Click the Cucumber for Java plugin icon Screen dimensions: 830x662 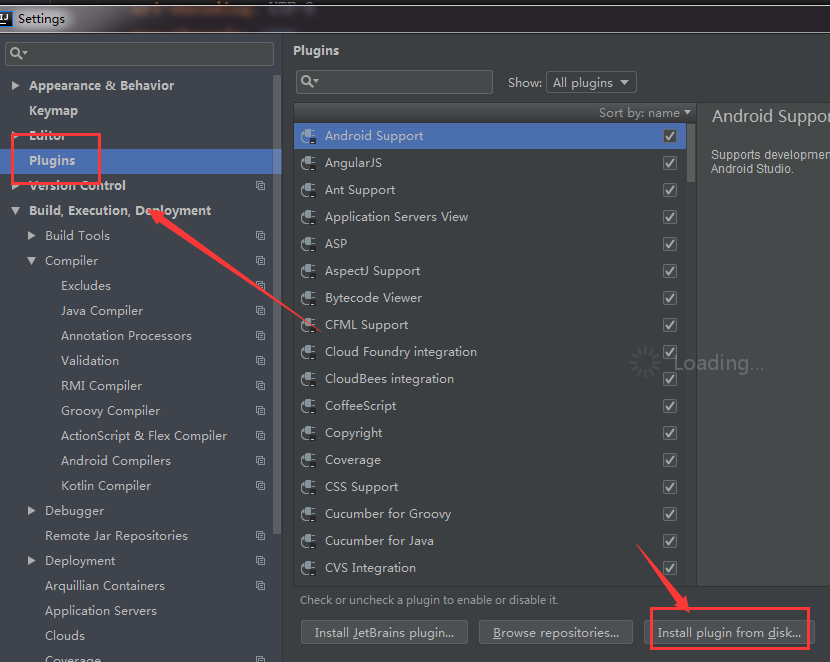tap(309, 541)
